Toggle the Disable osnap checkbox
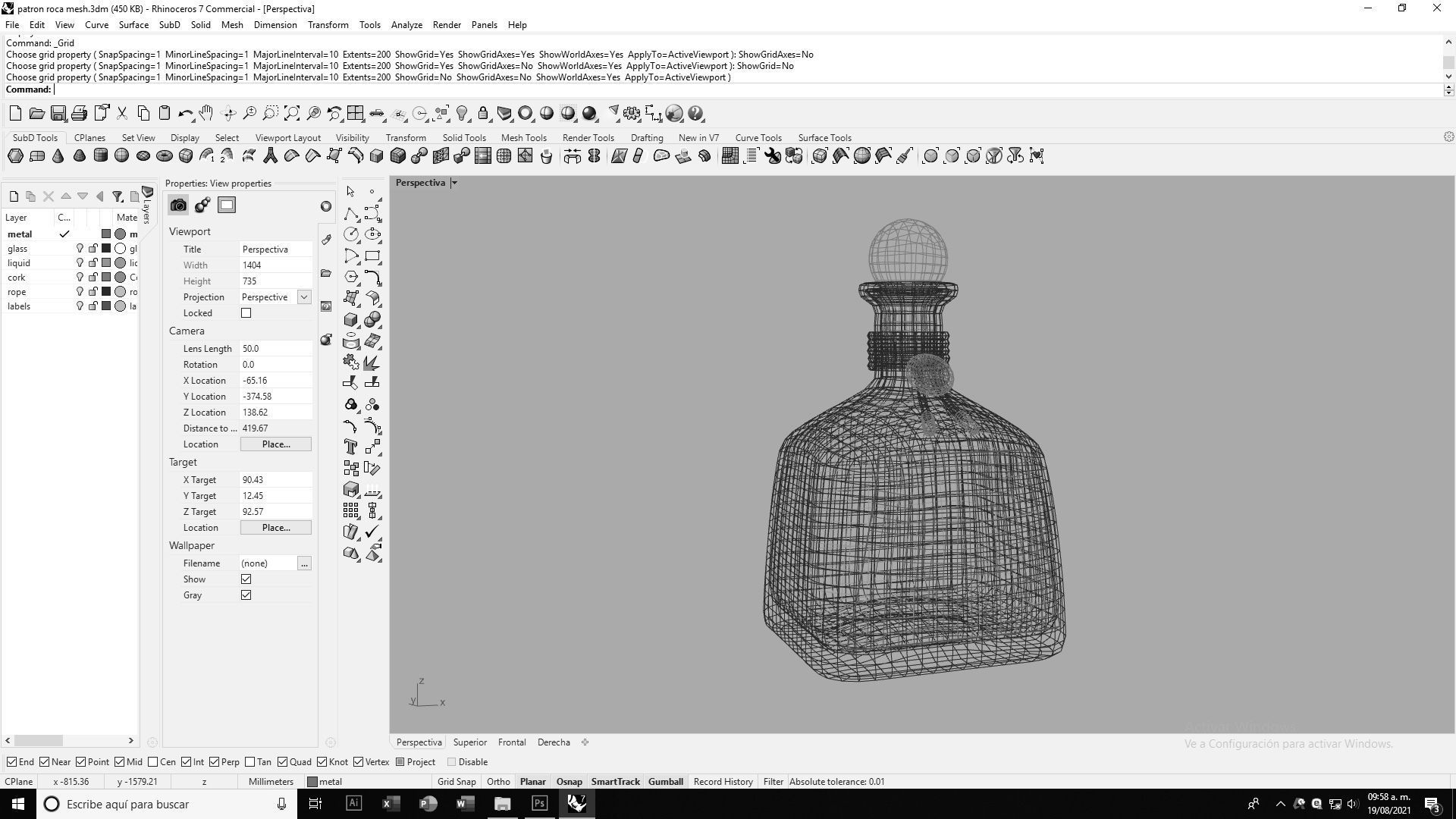This screenshot has height=819, width=1456. tap(452, 762)
